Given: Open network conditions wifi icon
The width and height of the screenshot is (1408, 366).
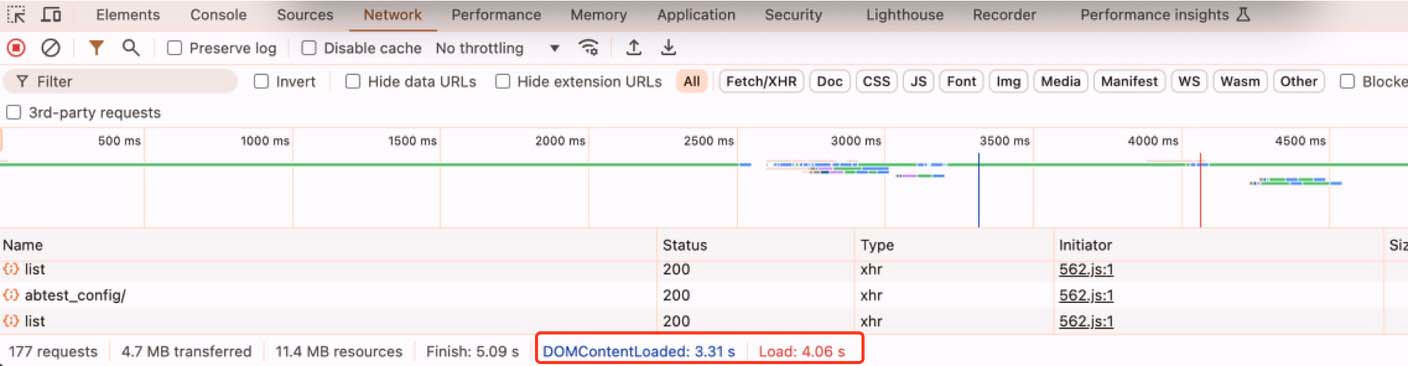Looking at the screenshot, I should point(589,48).
